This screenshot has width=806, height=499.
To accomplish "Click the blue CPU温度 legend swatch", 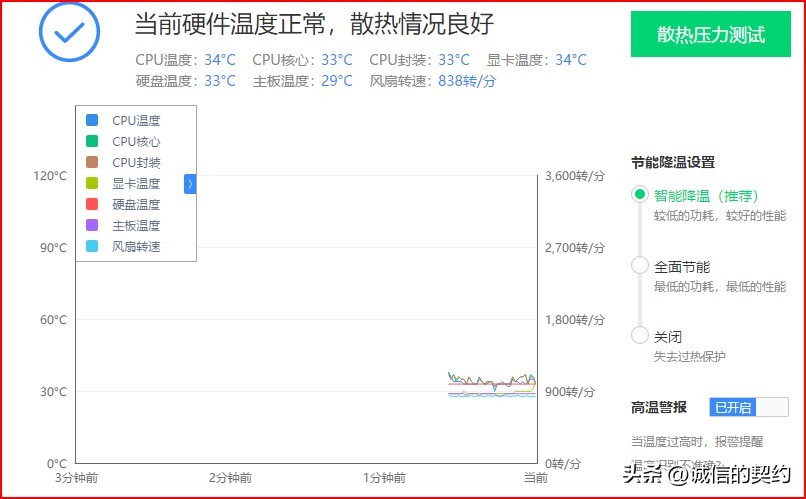I will [x=92, y=120].
